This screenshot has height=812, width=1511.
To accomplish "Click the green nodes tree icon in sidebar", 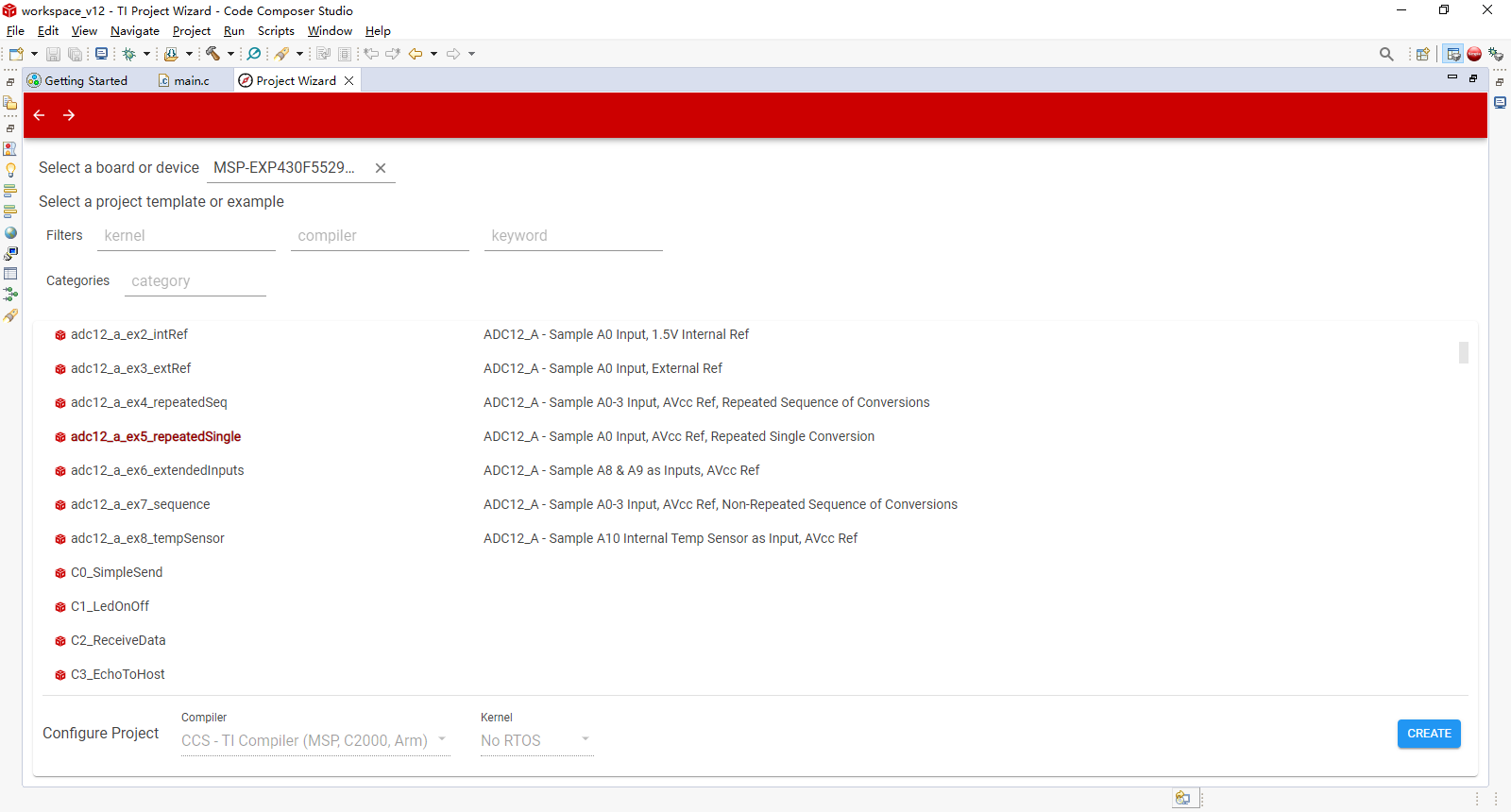I will pos(10,295).
